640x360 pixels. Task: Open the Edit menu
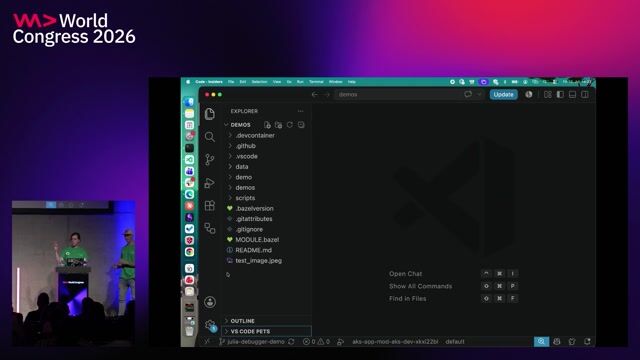[x=242, y=82]
